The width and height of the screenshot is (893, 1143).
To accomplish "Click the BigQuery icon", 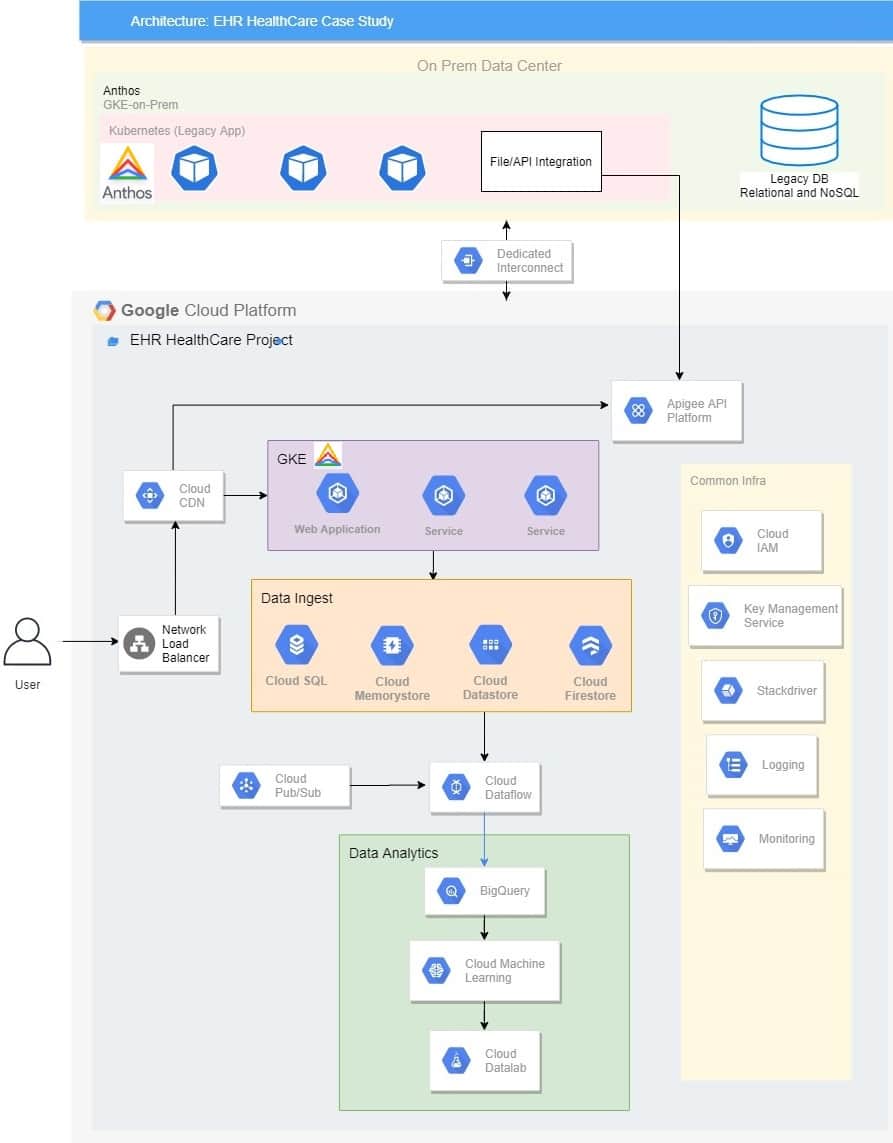I will [x=451, y=891].
